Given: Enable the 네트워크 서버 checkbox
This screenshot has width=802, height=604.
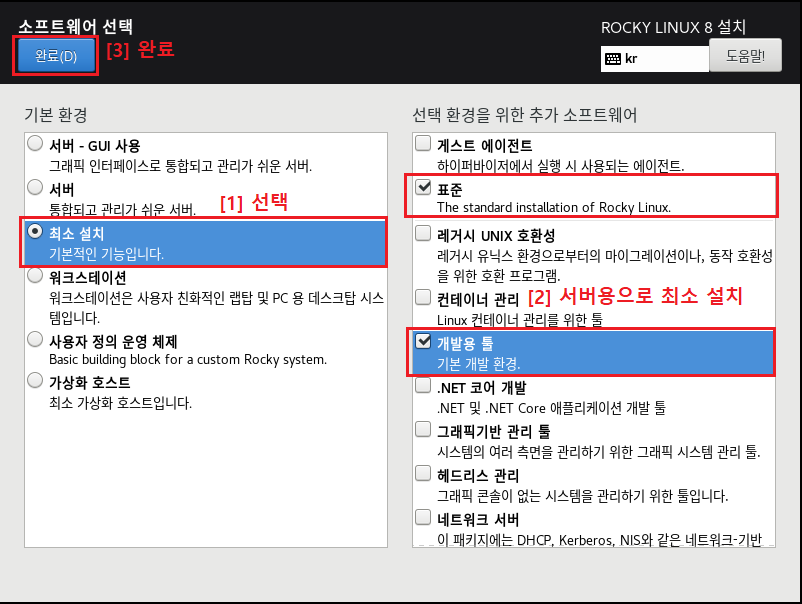Looking at the screenshot, I should (x=423, y=517).
